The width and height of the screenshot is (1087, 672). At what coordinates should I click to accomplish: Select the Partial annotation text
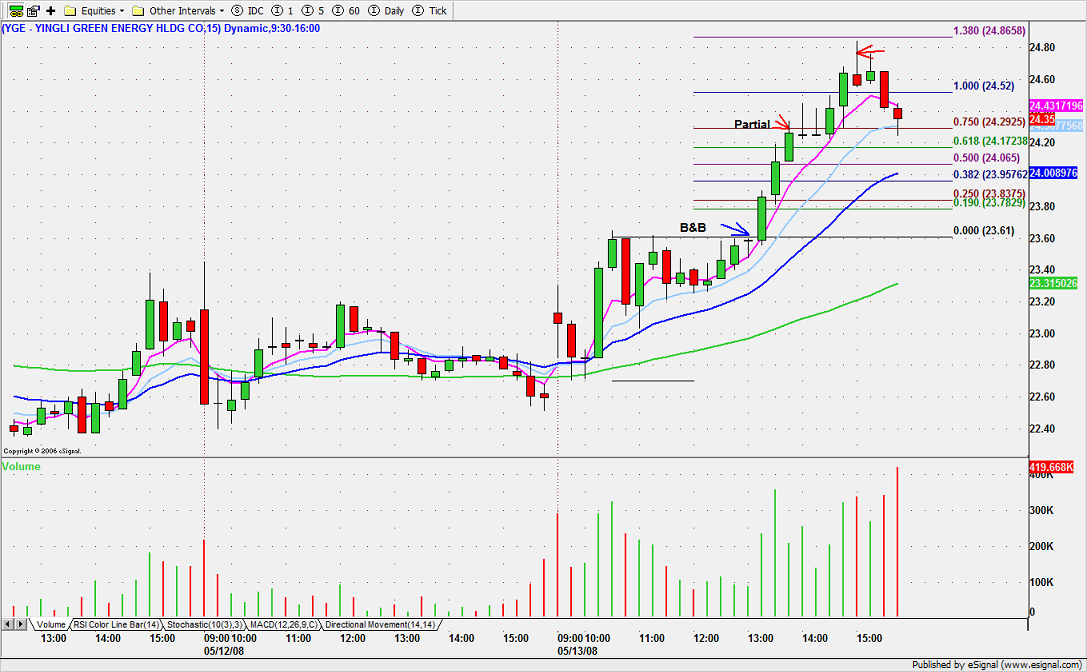[x=752, y=125]
